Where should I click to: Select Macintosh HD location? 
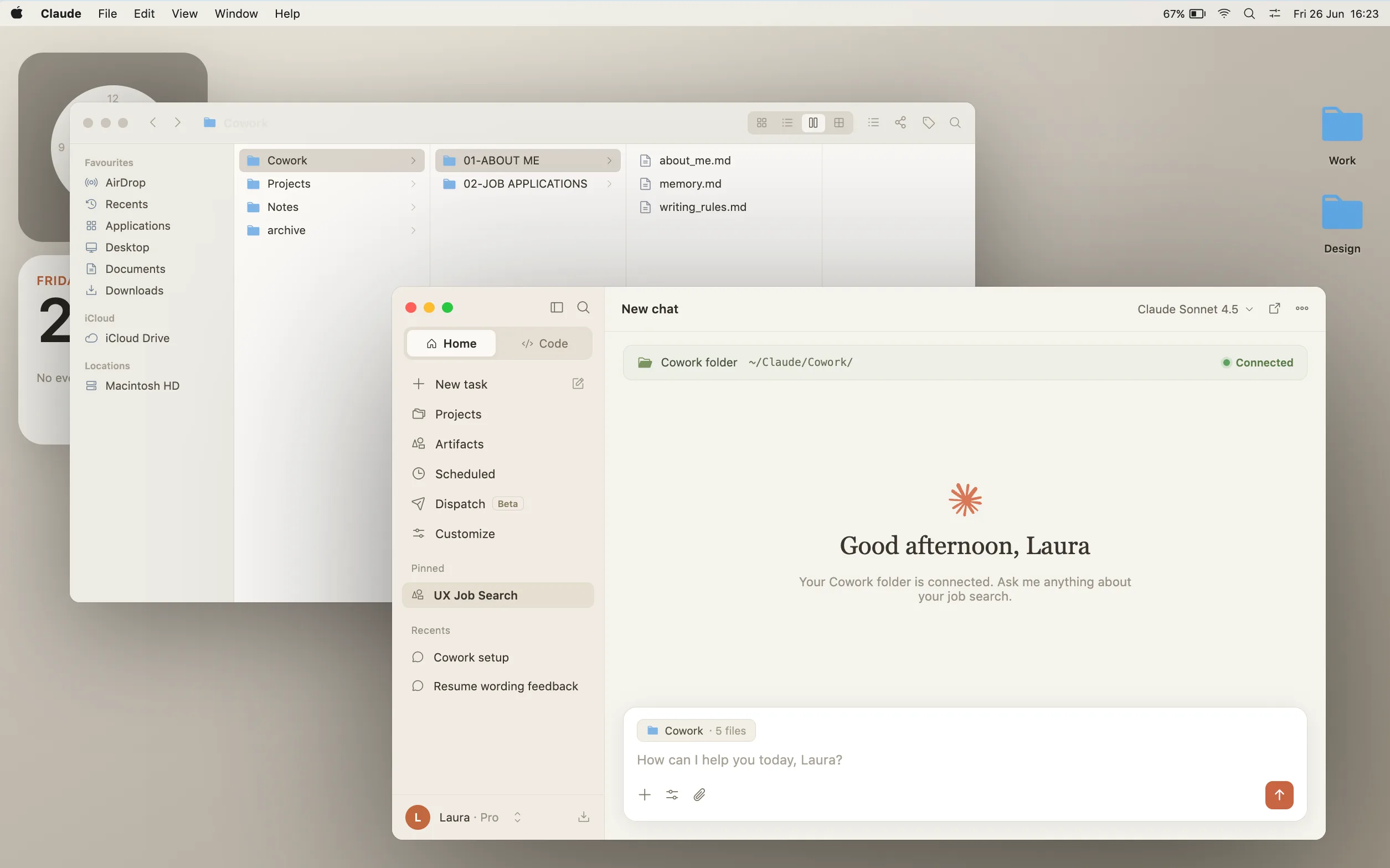(152, 386)
